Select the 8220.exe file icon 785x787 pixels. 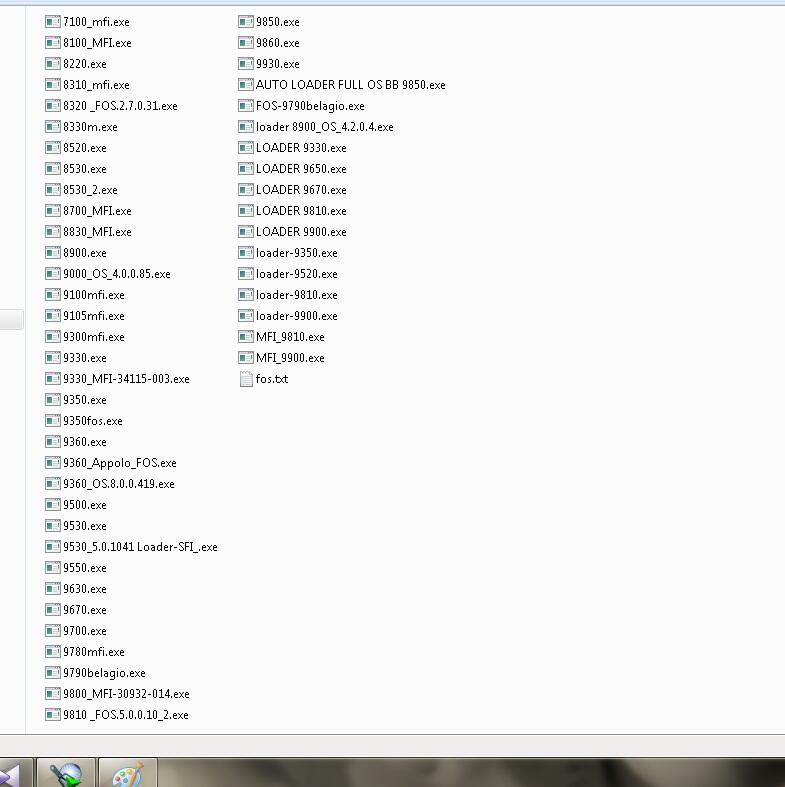(x=53, y=64)
